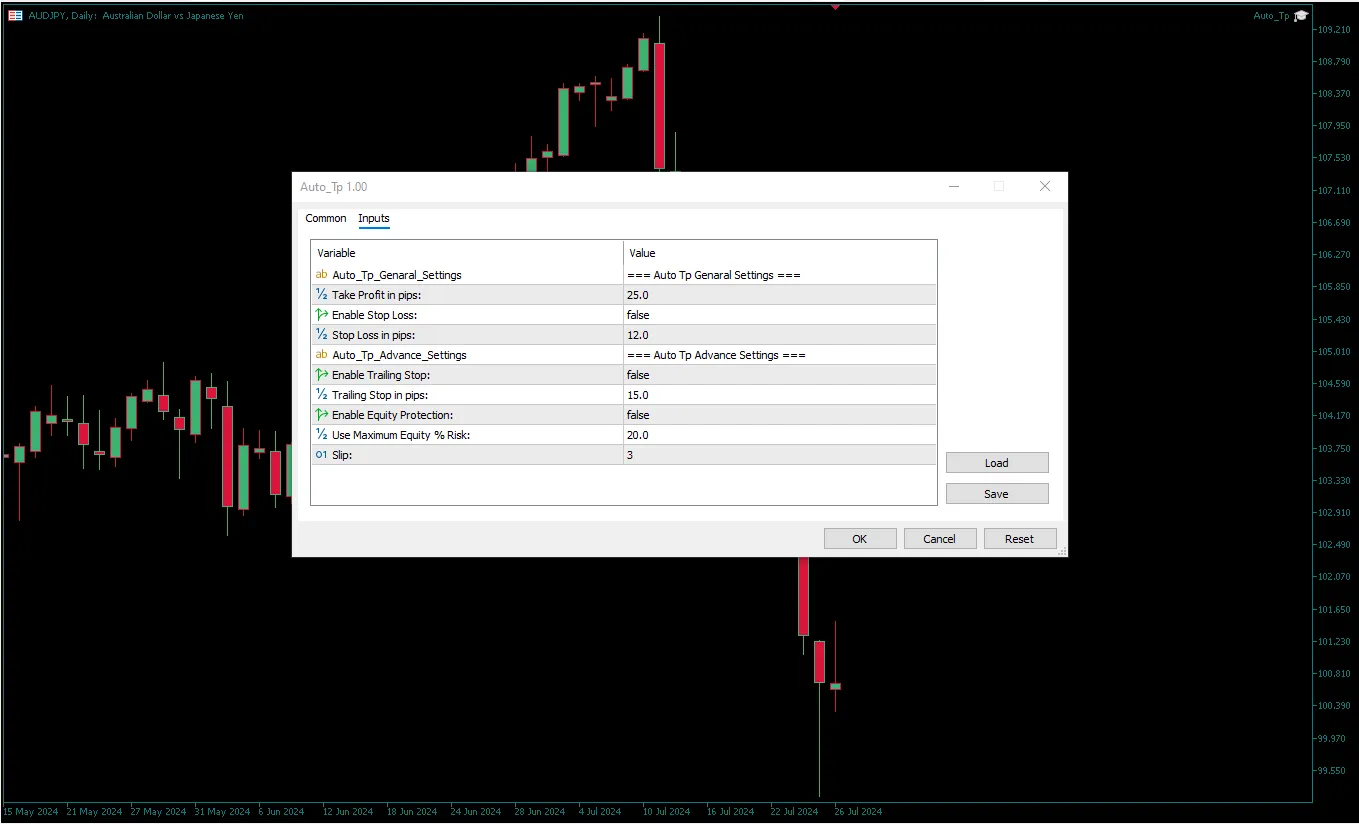
Task: Click the AUDJPY, Daily chart title text
Action: pos(136,16)
